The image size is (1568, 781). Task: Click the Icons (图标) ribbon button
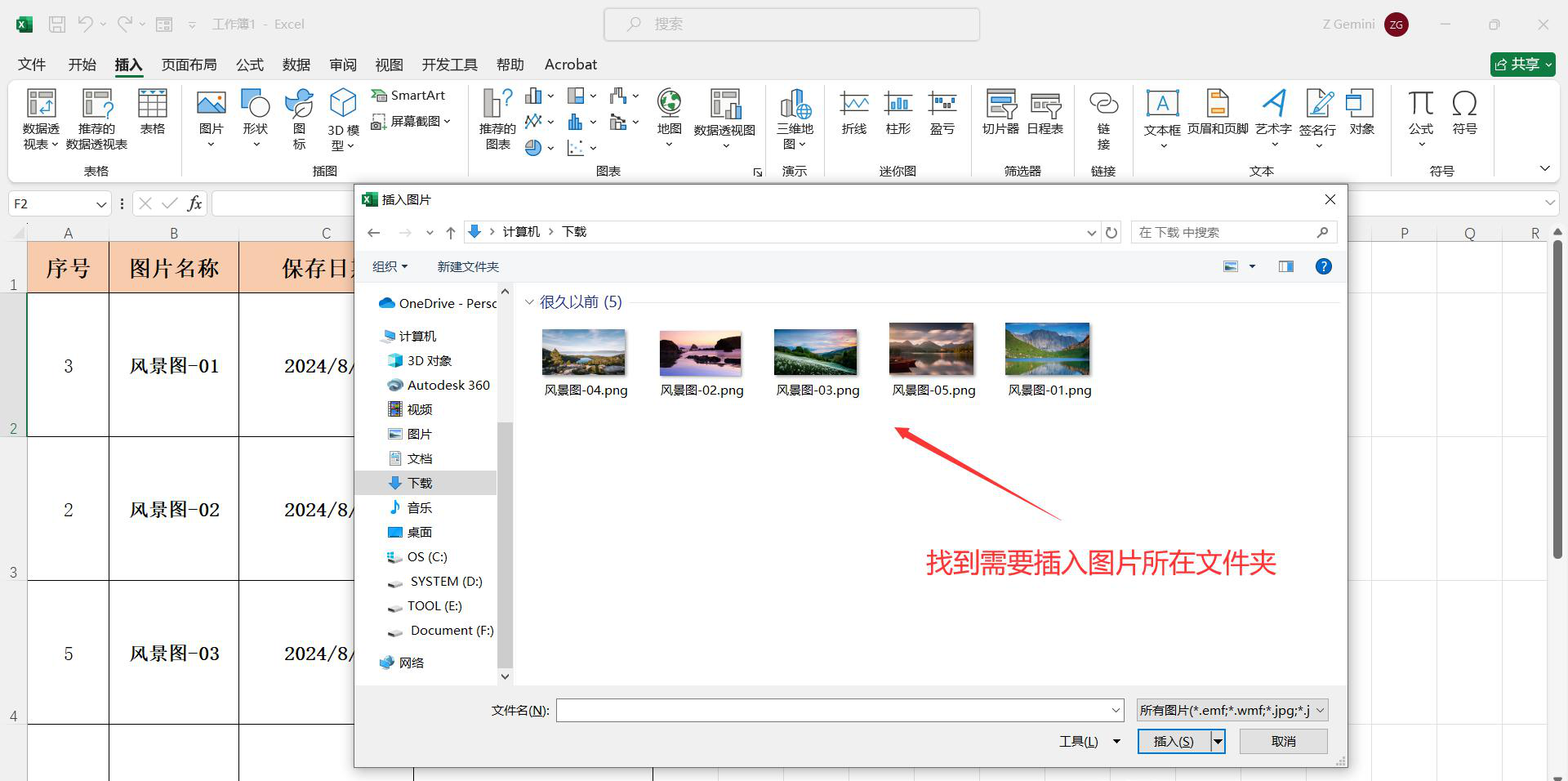300,119
